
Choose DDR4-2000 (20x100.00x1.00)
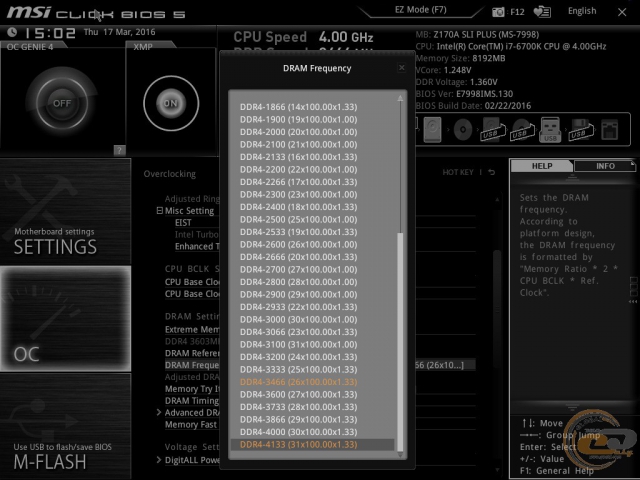click(298, 132)
